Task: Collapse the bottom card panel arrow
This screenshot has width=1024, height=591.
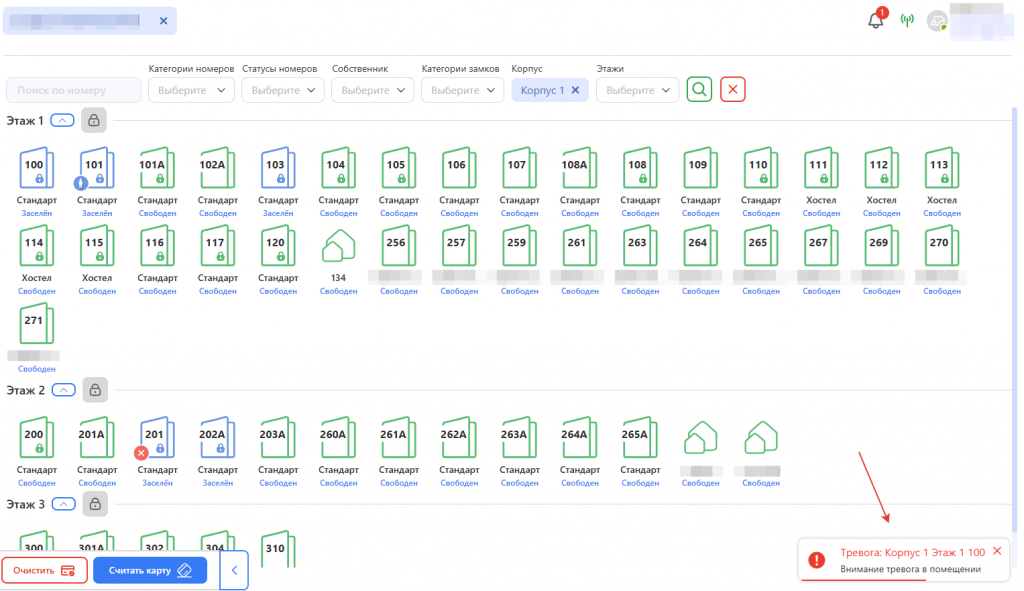Action: tap(234, 570)
